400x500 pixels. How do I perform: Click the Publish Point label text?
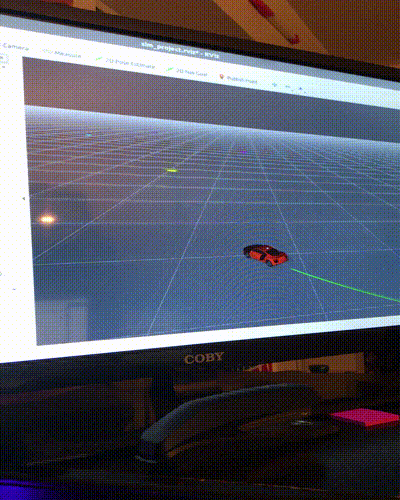pos(242,79)
